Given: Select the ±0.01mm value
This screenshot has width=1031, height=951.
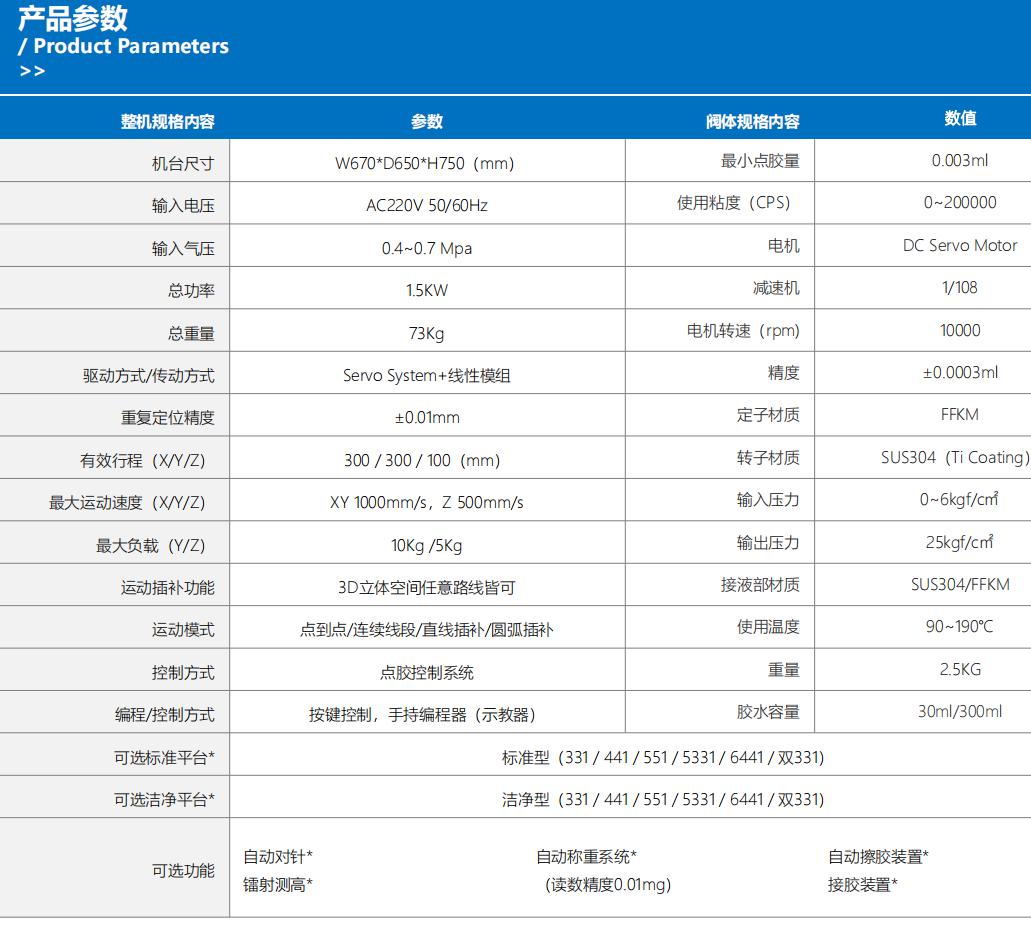Looking at the screenshot, I should click(427, 418).
